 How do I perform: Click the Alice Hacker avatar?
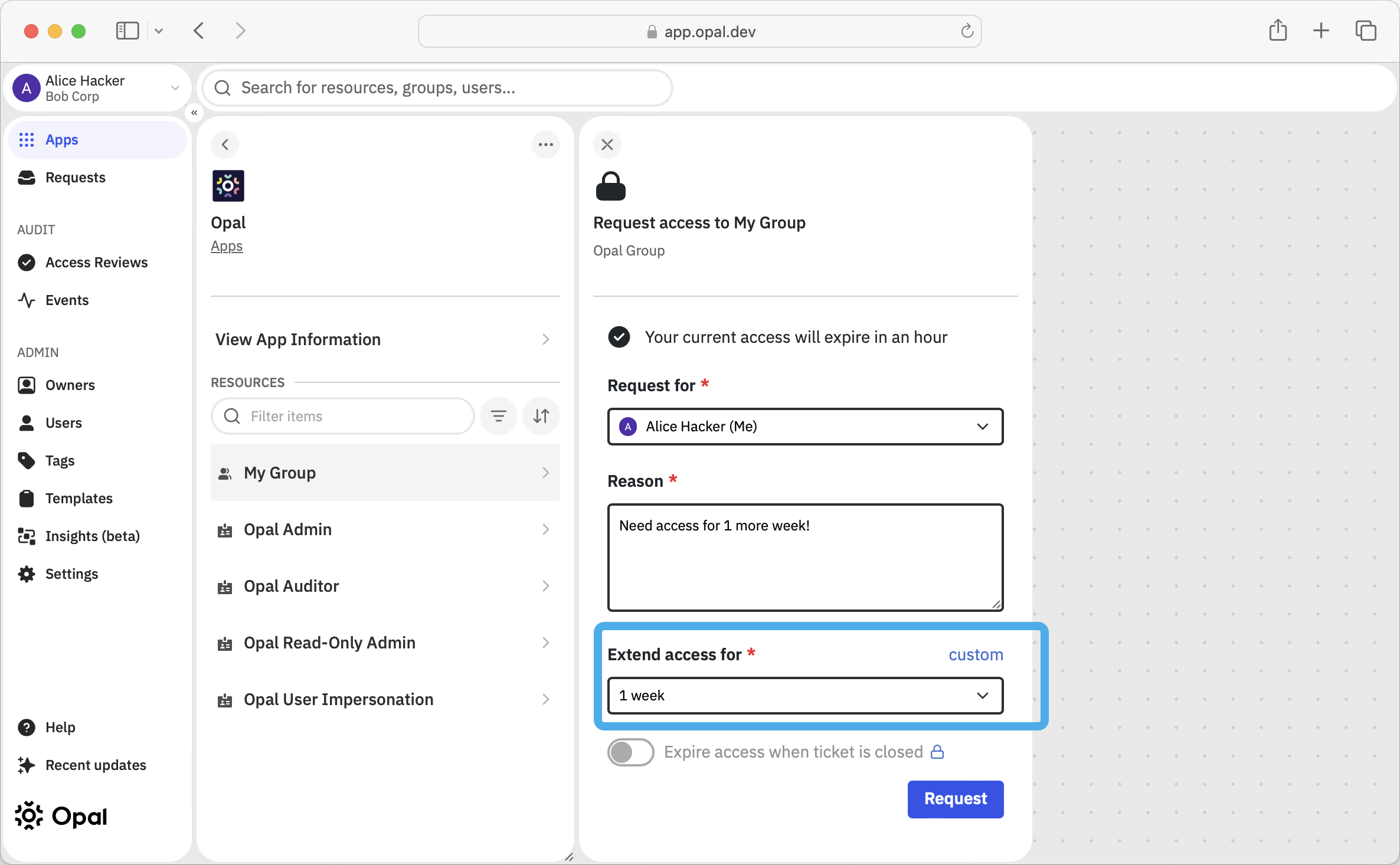27,88
